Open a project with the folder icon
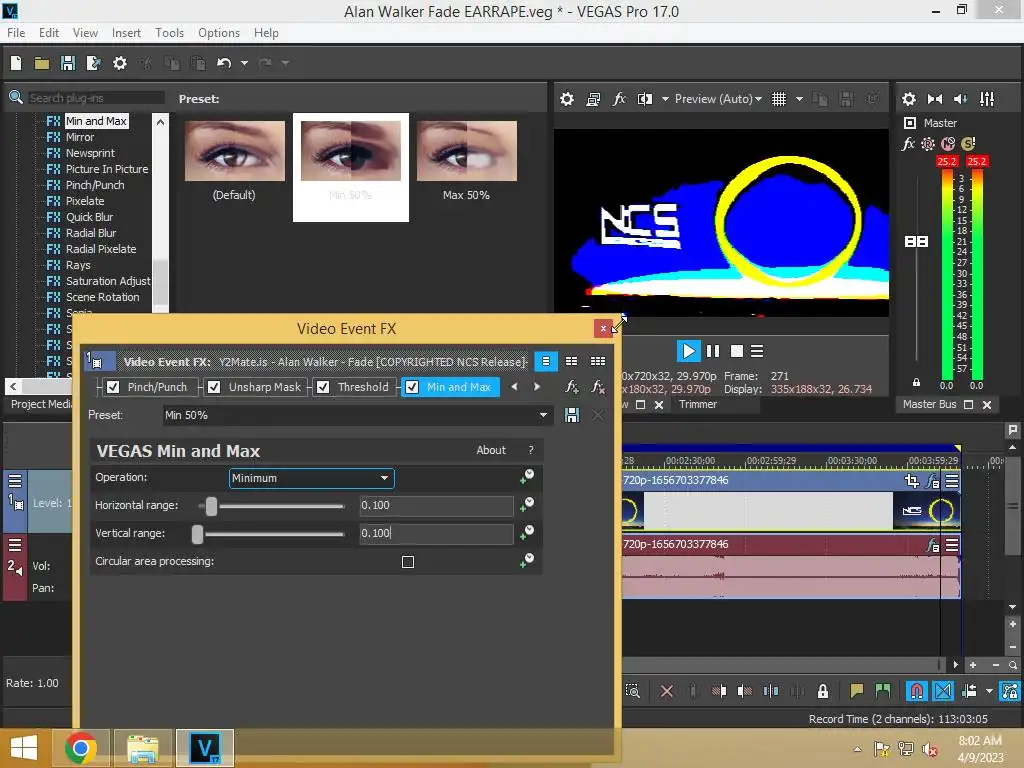 click(42, 63)
